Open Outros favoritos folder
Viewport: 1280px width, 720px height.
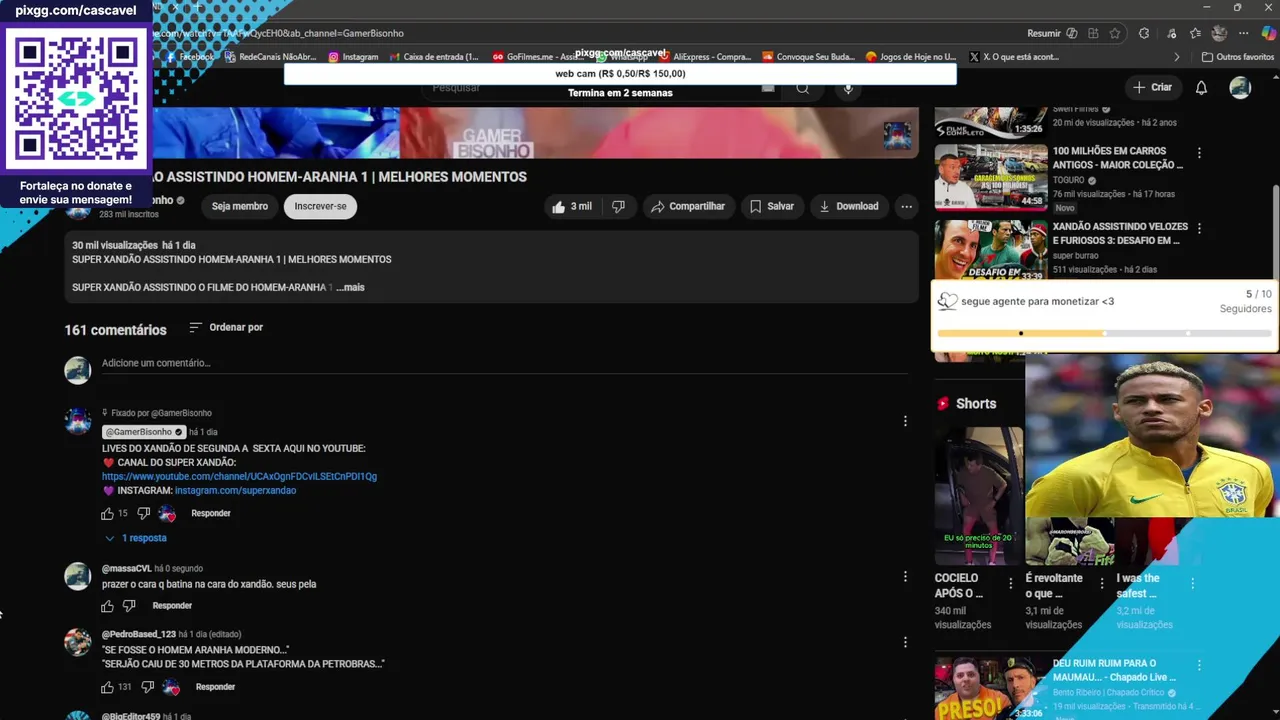pos(1238,57)
